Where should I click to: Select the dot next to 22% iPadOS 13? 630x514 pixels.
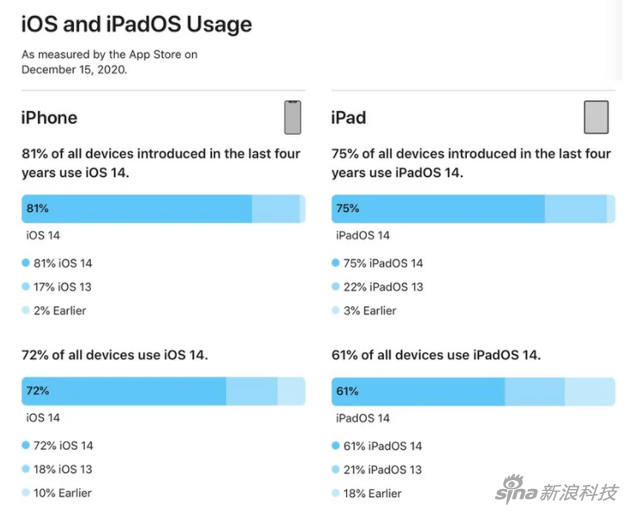(336, 287)
